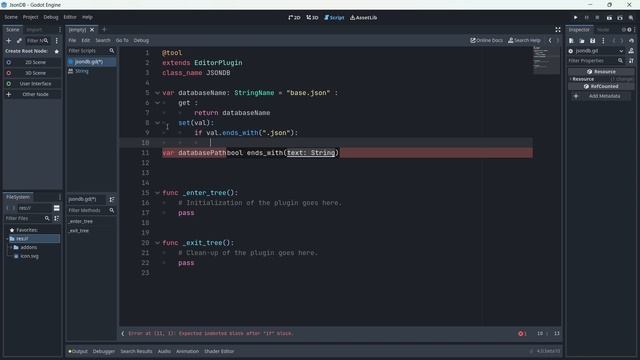640x360 pixels.
Task: Toggle distraction-free mode
Action: tap(558, 29)
